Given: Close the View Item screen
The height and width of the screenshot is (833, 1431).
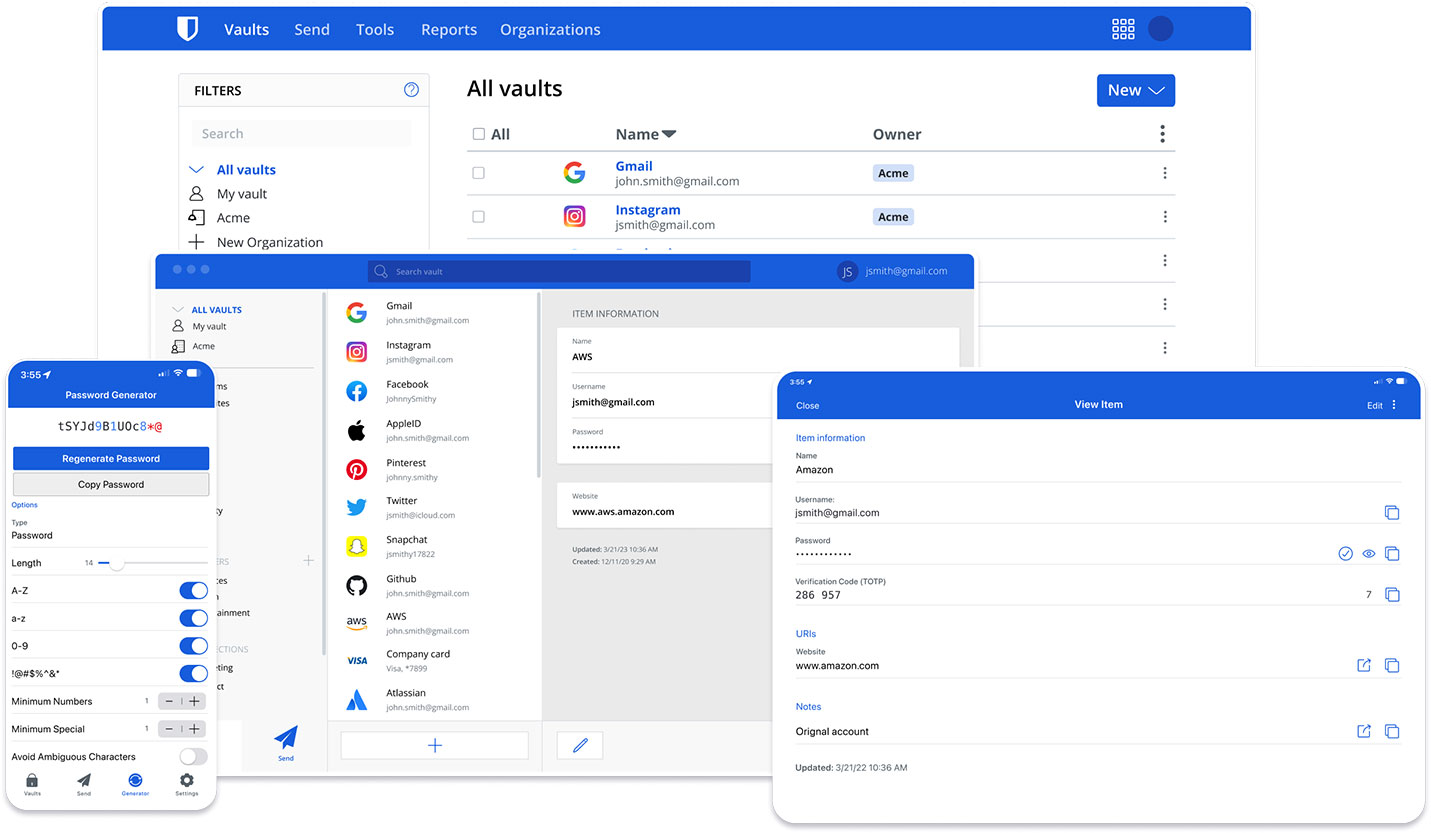Looking at the screenshot, I should 807,405.
